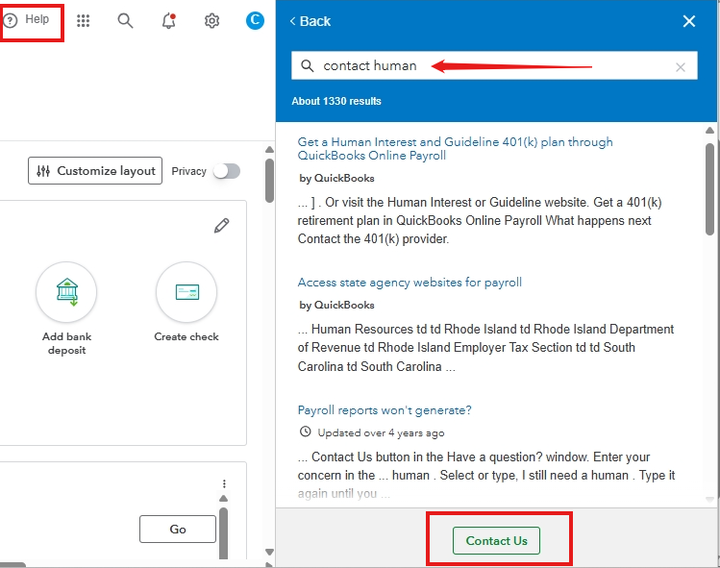Focus the help search field
The height and width of the screenshot is (568, 720).
(x=494, y=66)
